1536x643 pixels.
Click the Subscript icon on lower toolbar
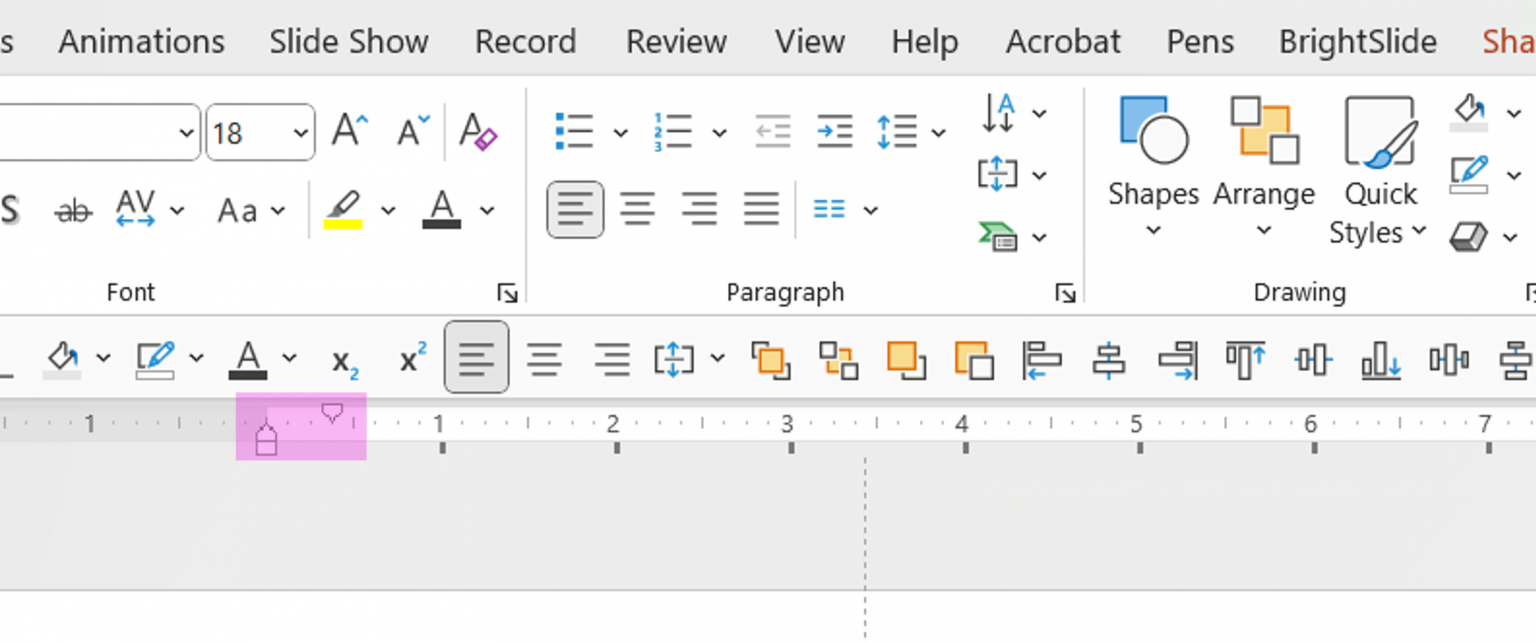coord(342,362)
